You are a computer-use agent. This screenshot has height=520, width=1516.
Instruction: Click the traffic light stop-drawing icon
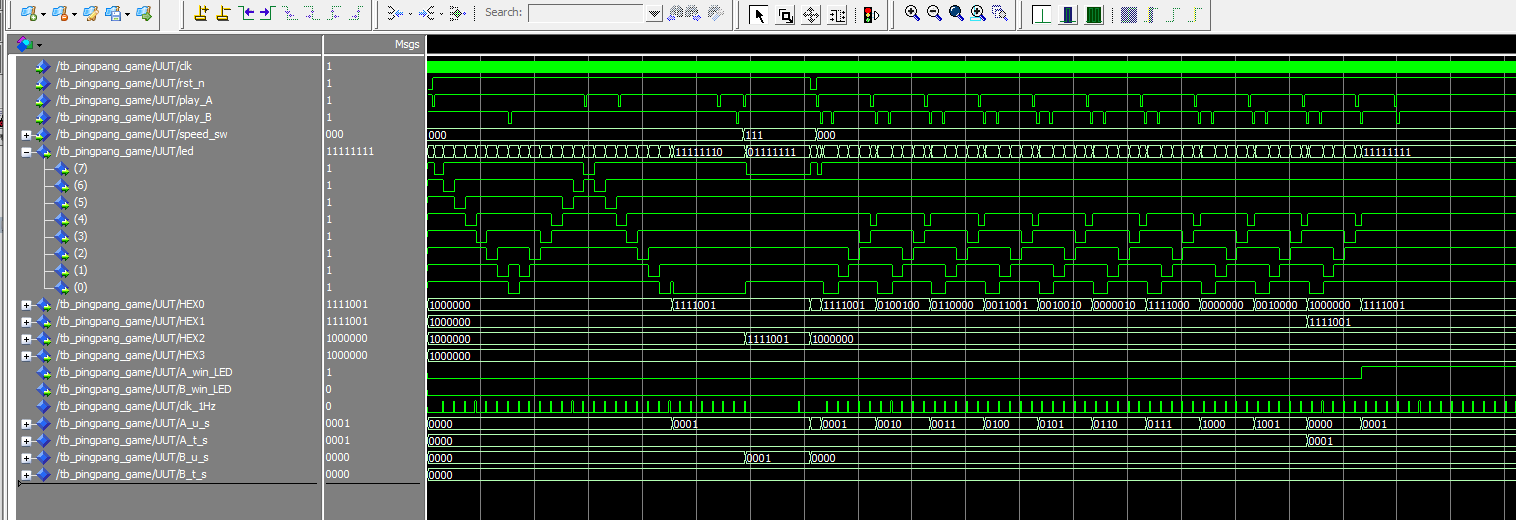(x=870, y=14)
